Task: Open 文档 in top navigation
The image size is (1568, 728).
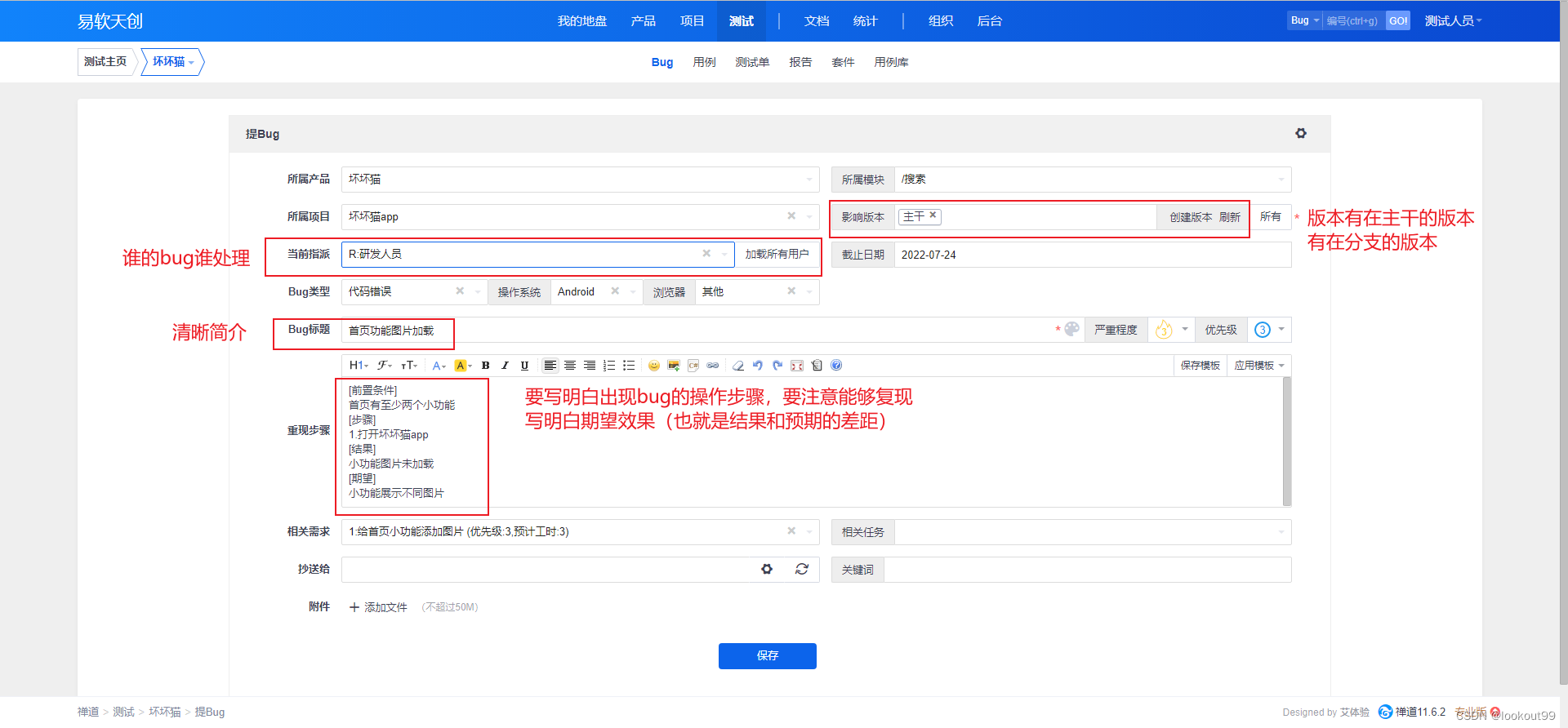Action: pyautogui.click(x=817, y=21)
